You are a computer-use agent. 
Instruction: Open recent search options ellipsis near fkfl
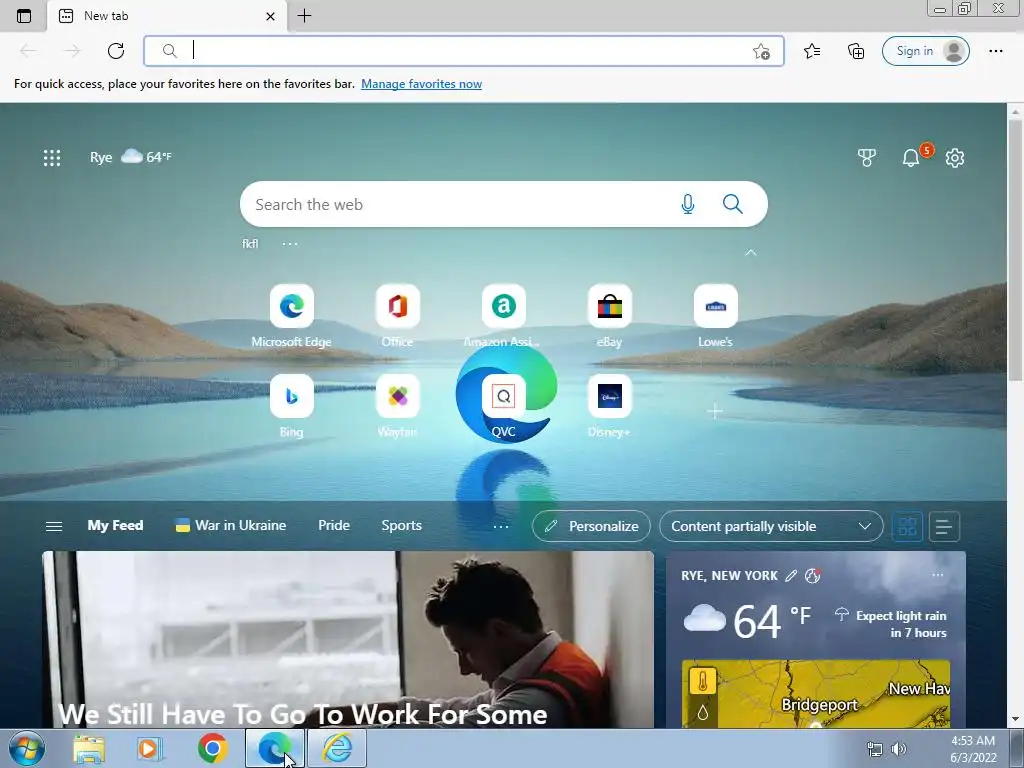pos(290,244)
